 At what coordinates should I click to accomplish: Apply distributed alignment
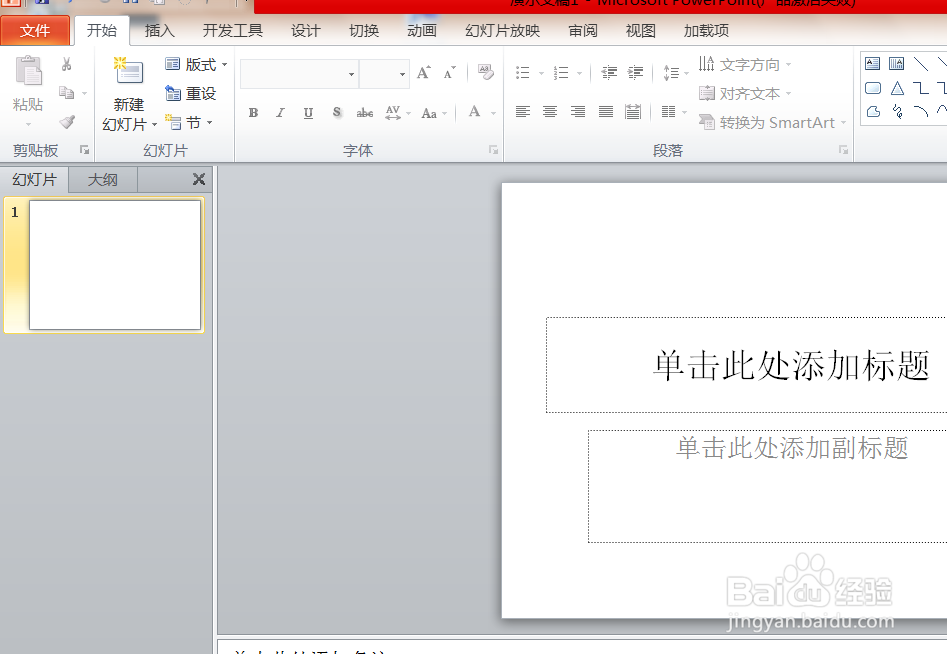point(633,112)
